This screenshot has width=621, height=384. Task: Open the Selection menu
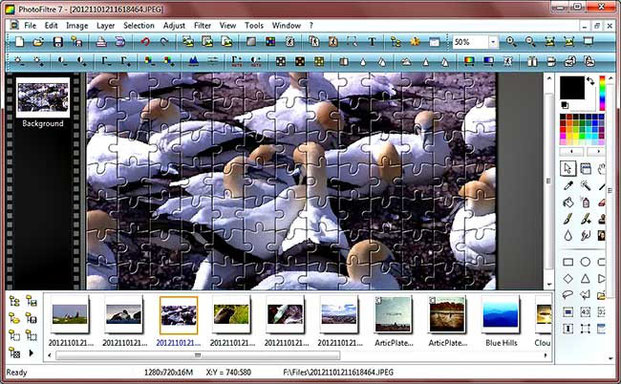coord(139,26)
